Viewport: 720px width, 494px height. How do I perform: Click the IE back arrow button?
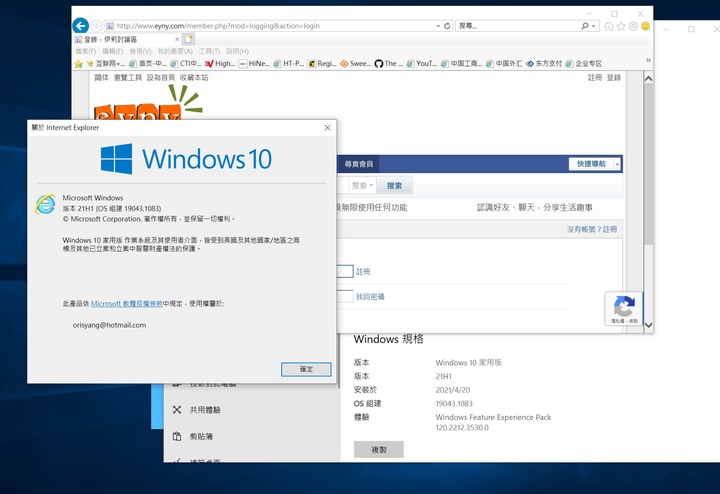(x=81, y=25)
